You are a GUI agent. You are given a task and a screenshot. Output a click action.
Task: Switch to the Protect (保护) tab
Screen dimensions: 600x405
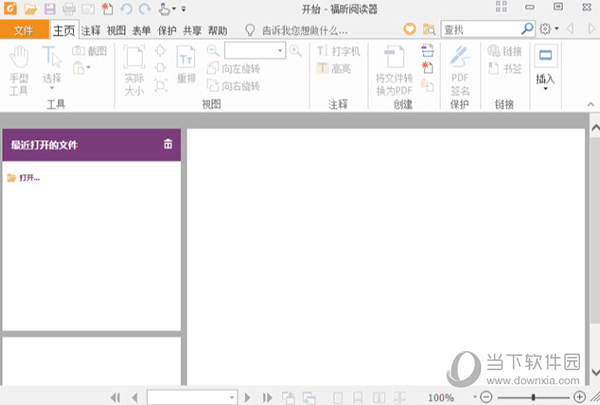[167, 30]
